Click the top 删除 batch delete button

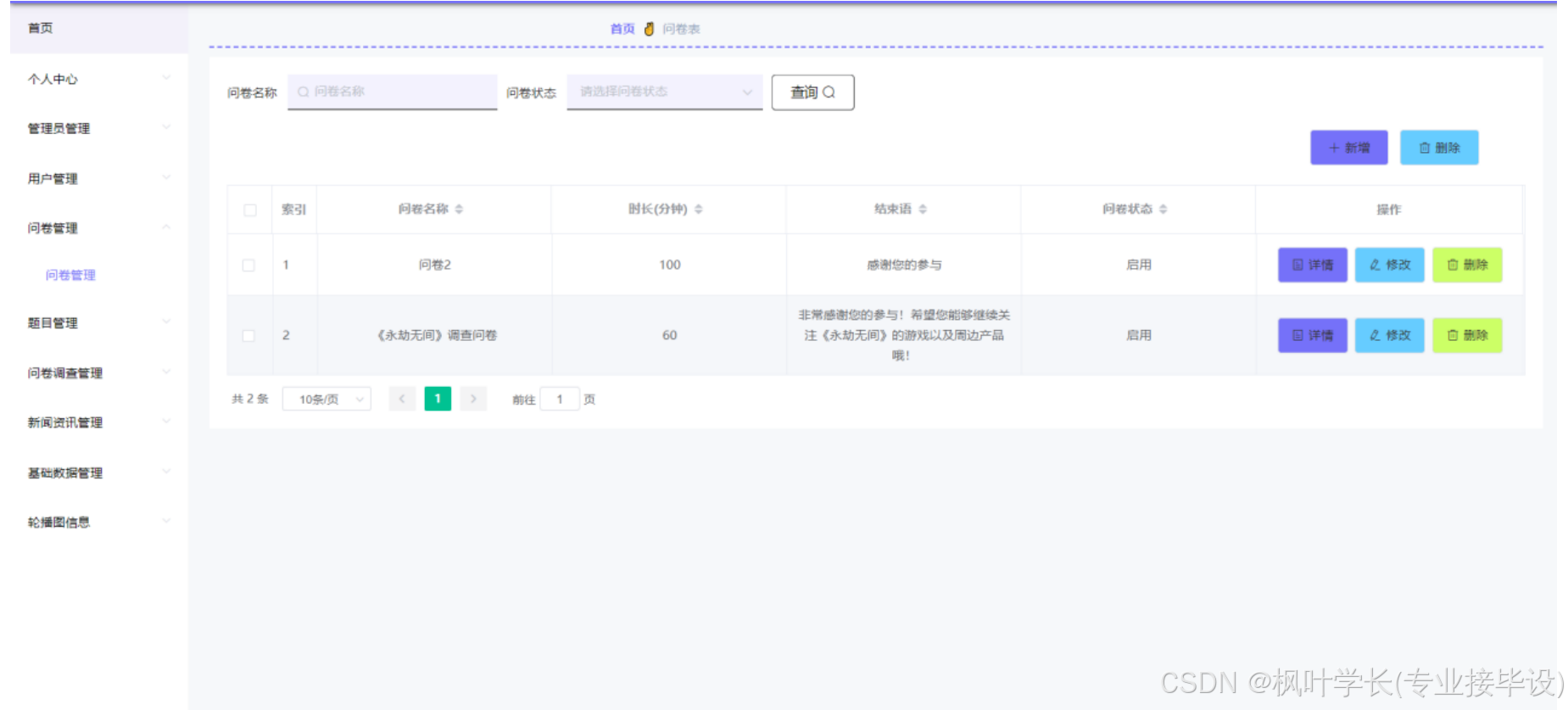(x=1439, y=148)
